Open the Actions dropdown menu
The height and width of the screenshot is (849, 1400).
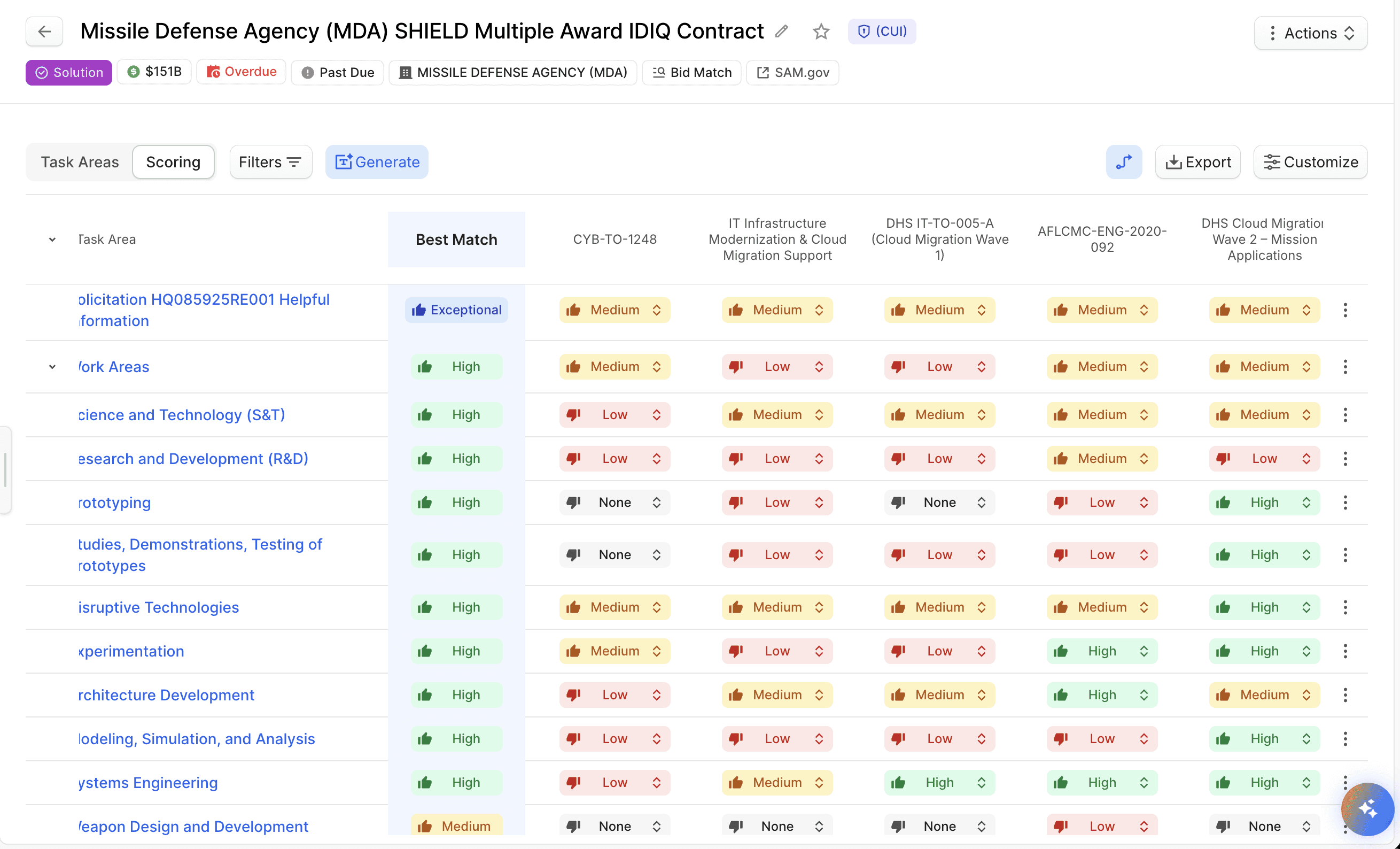pos(1310,33)
